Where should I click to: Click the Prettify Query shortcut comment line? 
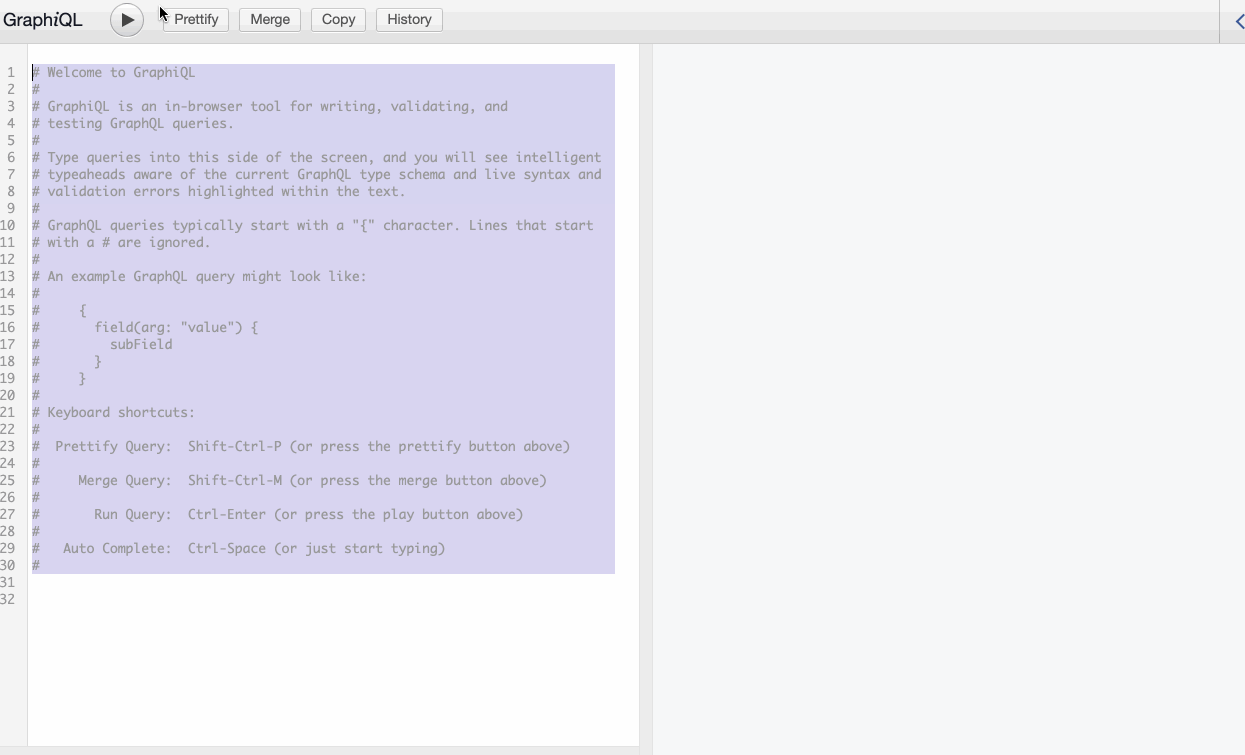point(300,446)
